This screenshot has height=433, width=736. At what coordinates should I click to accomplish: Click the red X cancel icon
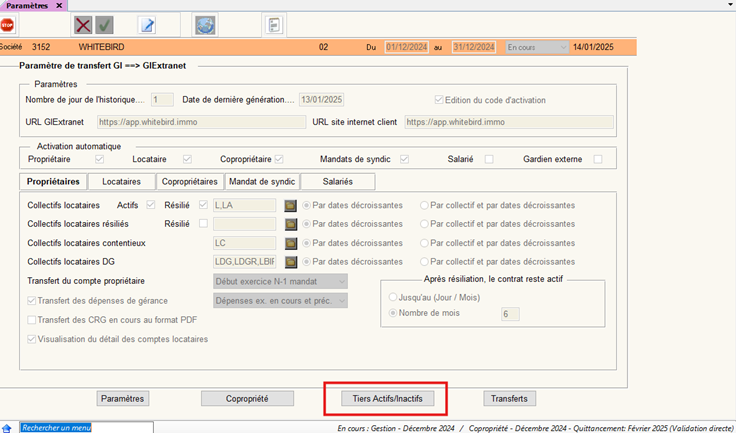pyautogui.click(x=83, y=26)
